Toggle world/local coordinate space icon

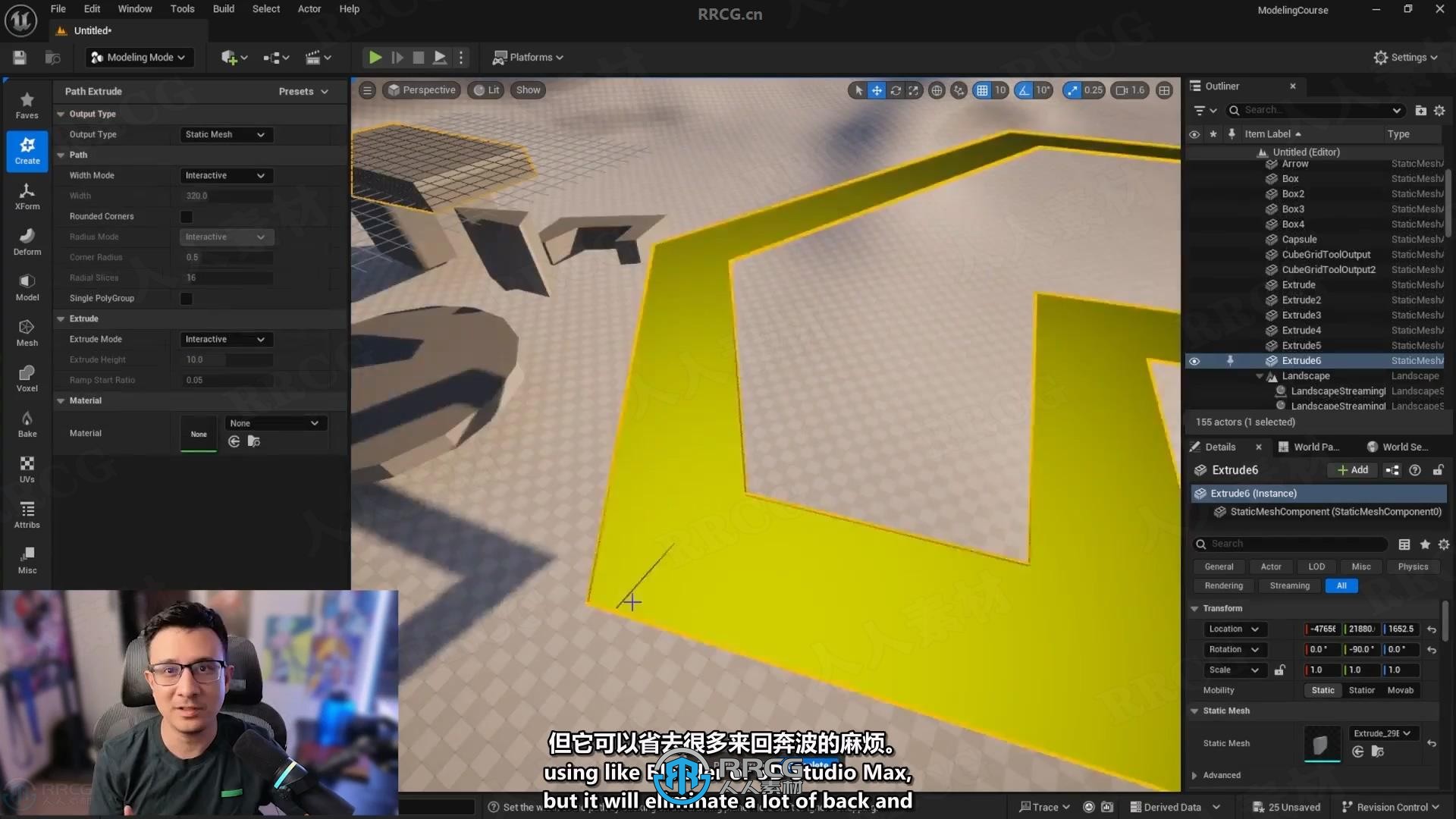(x=937, y=90)
